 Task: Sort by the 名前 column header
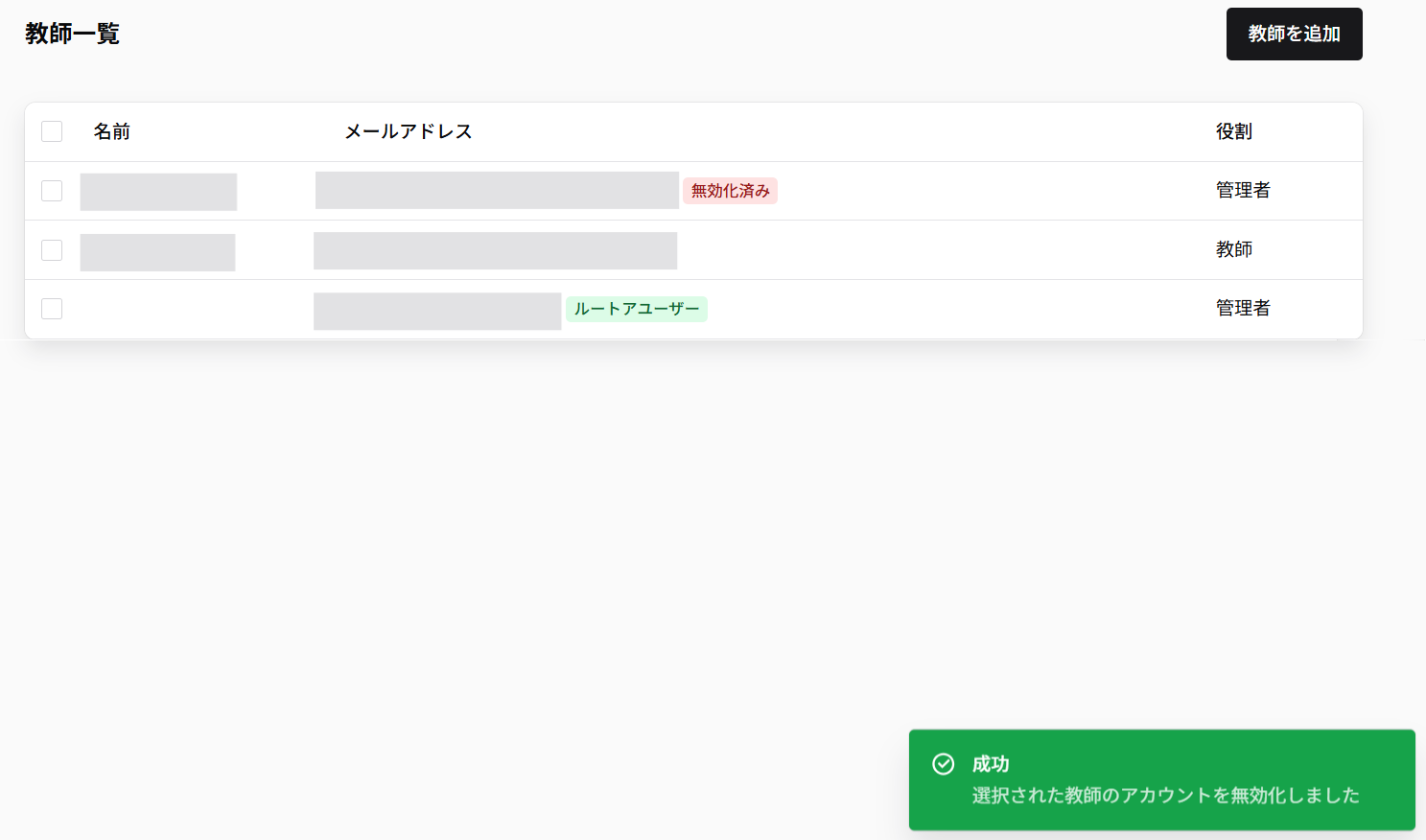tap(111, 131)
